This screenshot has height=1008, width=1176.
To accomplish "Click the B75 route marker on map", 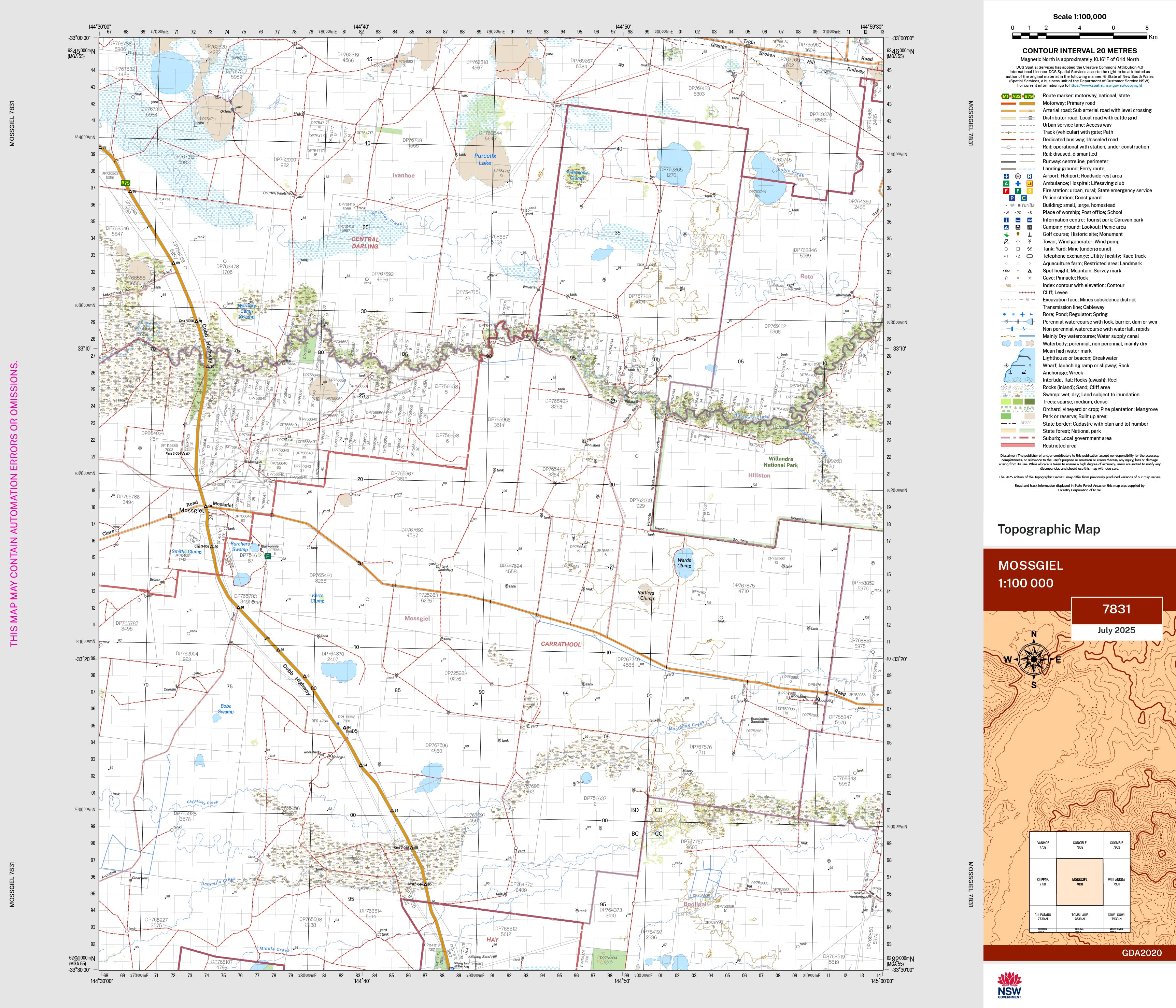I will point(125,183).
